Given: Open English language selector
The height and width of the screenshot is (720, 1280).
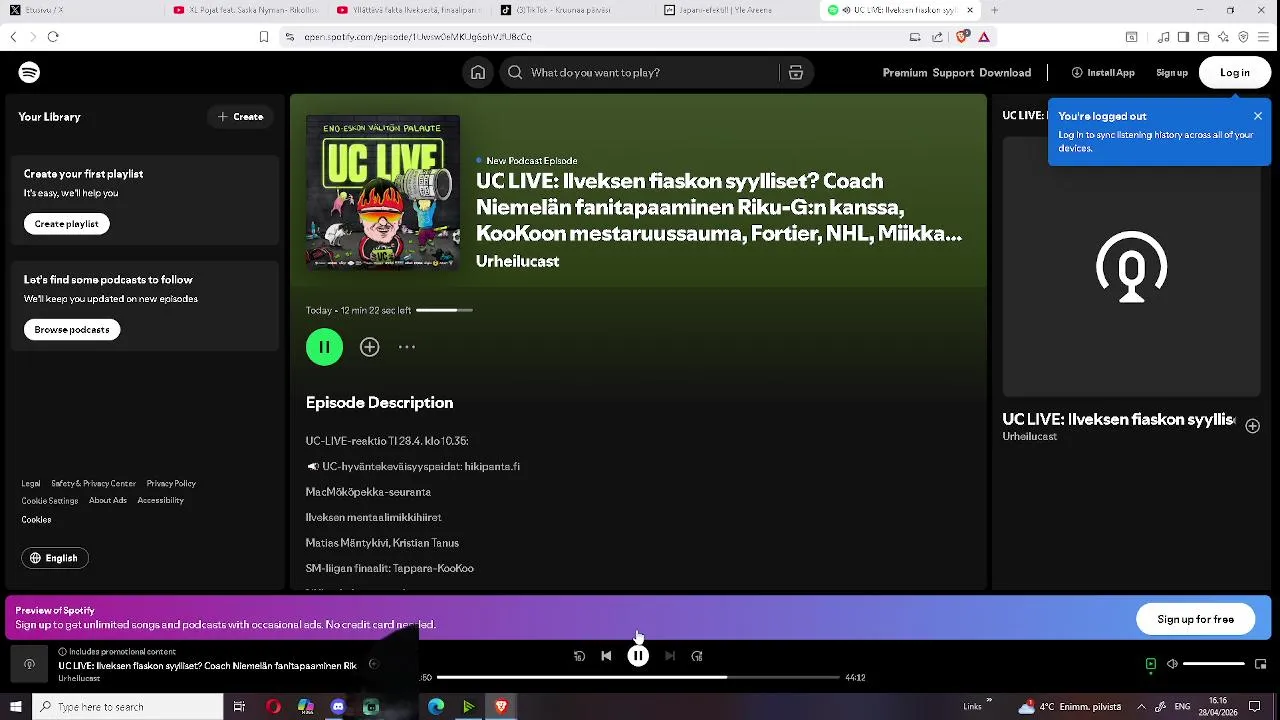Looking at the screenshot, I should pyautogui.click(x=55, y=558).
